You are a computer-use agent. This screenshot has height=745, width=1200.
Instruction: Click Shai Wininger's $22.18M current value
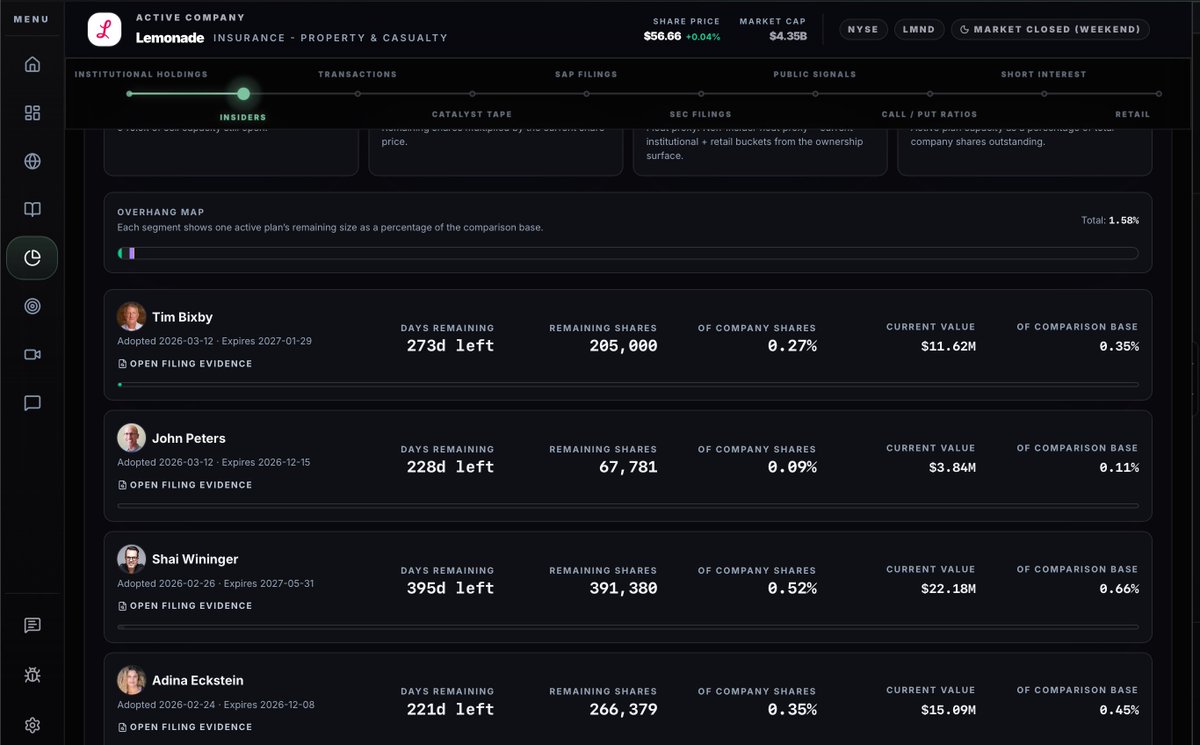click(948, 588)
